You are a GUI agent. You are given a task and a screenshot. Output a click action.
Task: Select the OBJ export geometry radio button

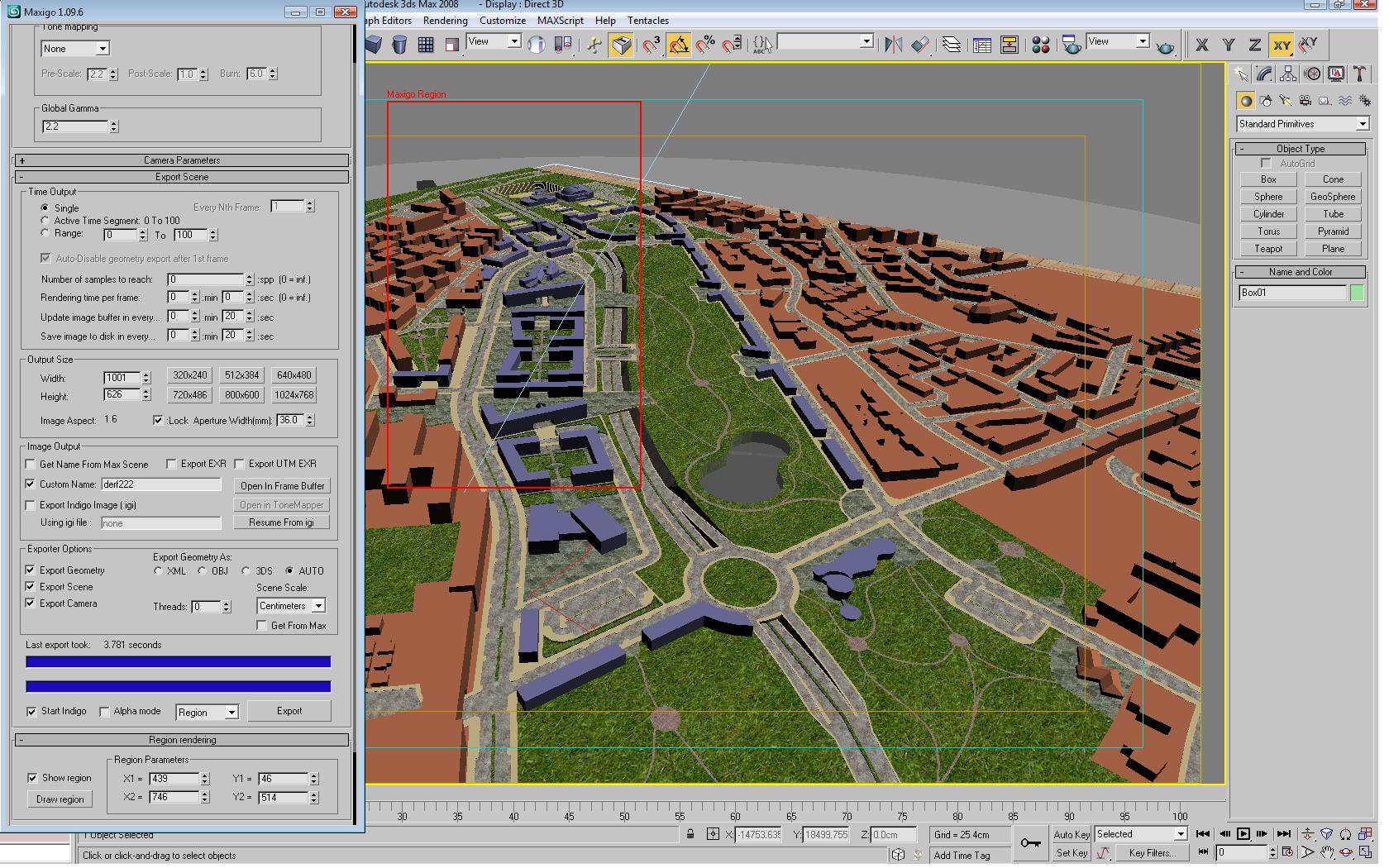click(x=202, y=570)
